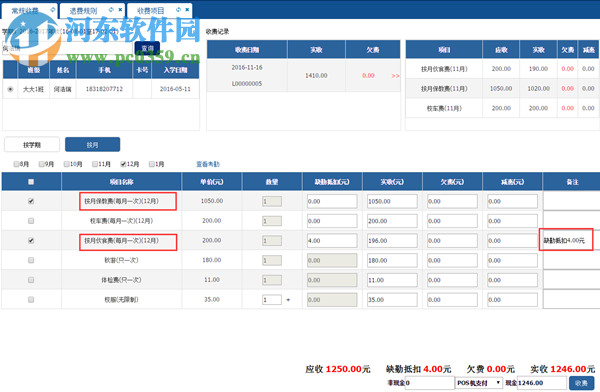This screenshot has width=600, height=392.
Task: Click the 项目名称 column header
Action: (x=121, y=182)
